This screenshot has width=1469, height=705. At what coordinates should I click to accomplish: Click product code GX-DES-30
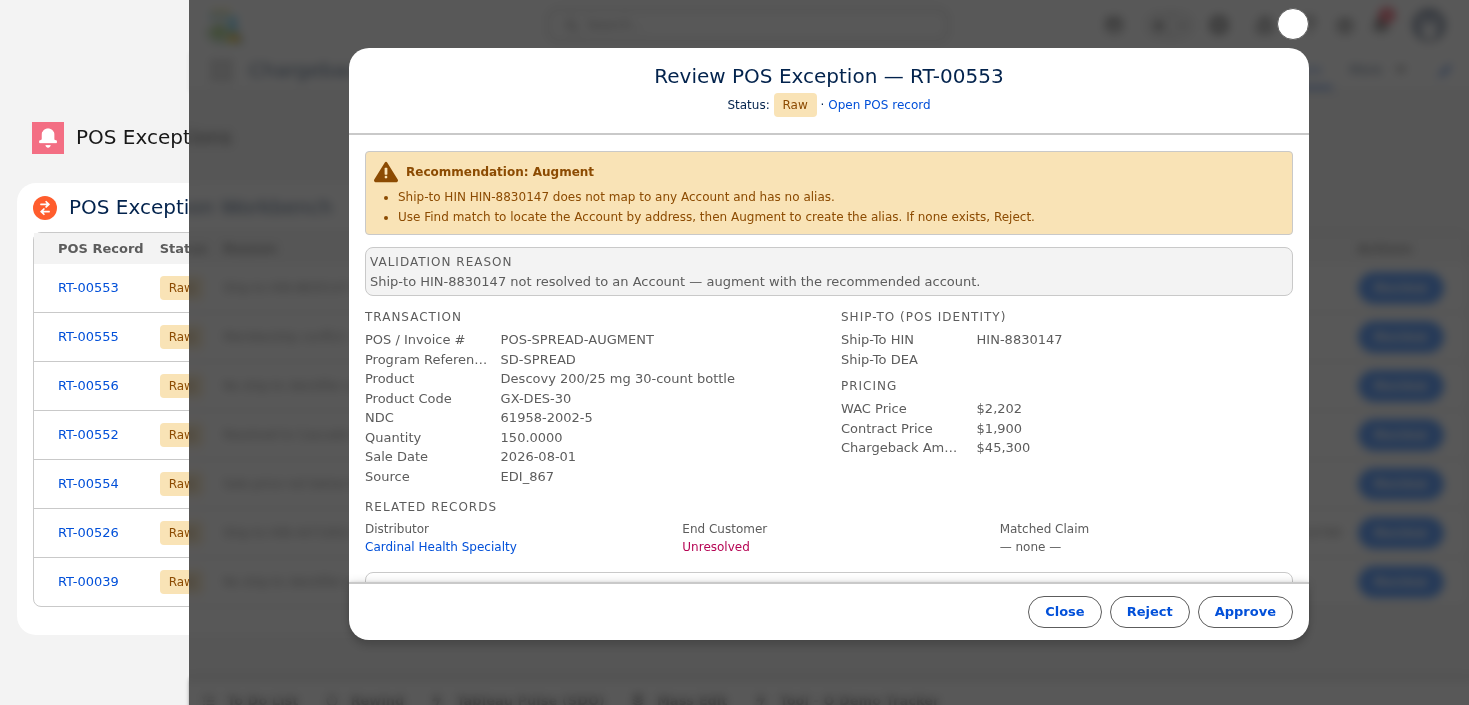point(536,399)
